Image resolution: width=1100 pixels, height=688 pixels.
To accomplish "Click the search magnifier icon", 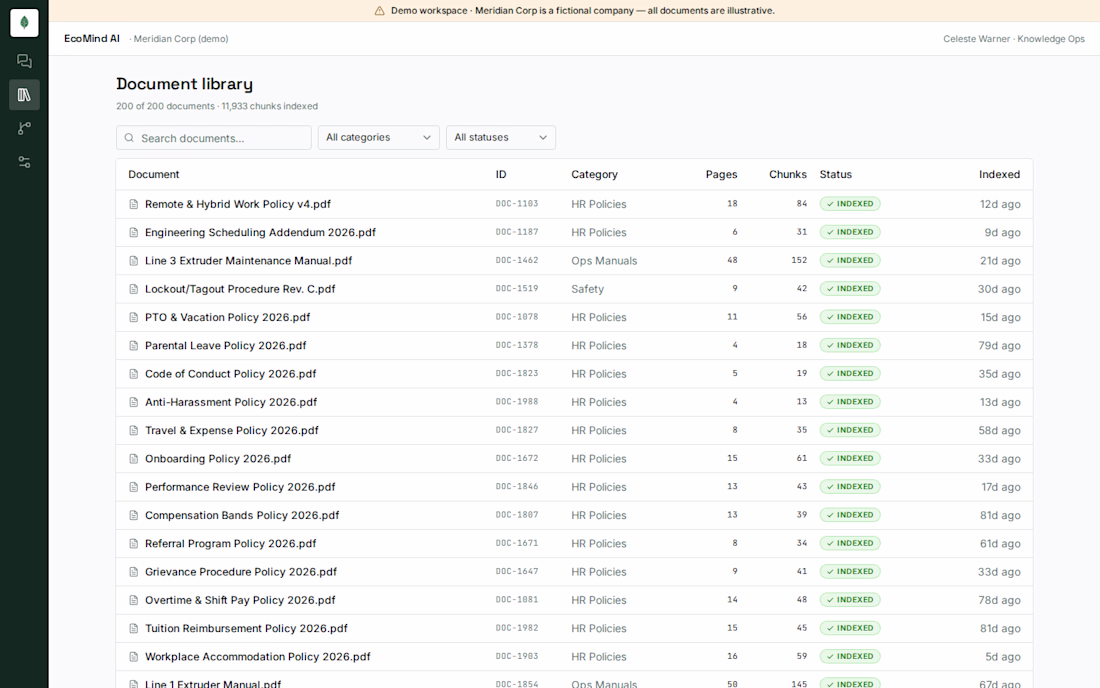I will pos(129,138).
